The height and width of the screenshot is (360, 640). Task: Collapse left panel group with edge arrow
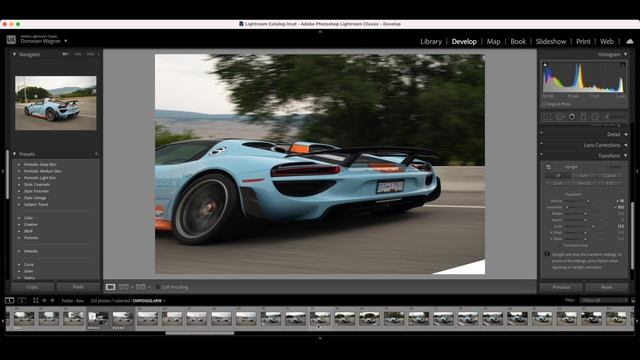[x=2, y=171]
